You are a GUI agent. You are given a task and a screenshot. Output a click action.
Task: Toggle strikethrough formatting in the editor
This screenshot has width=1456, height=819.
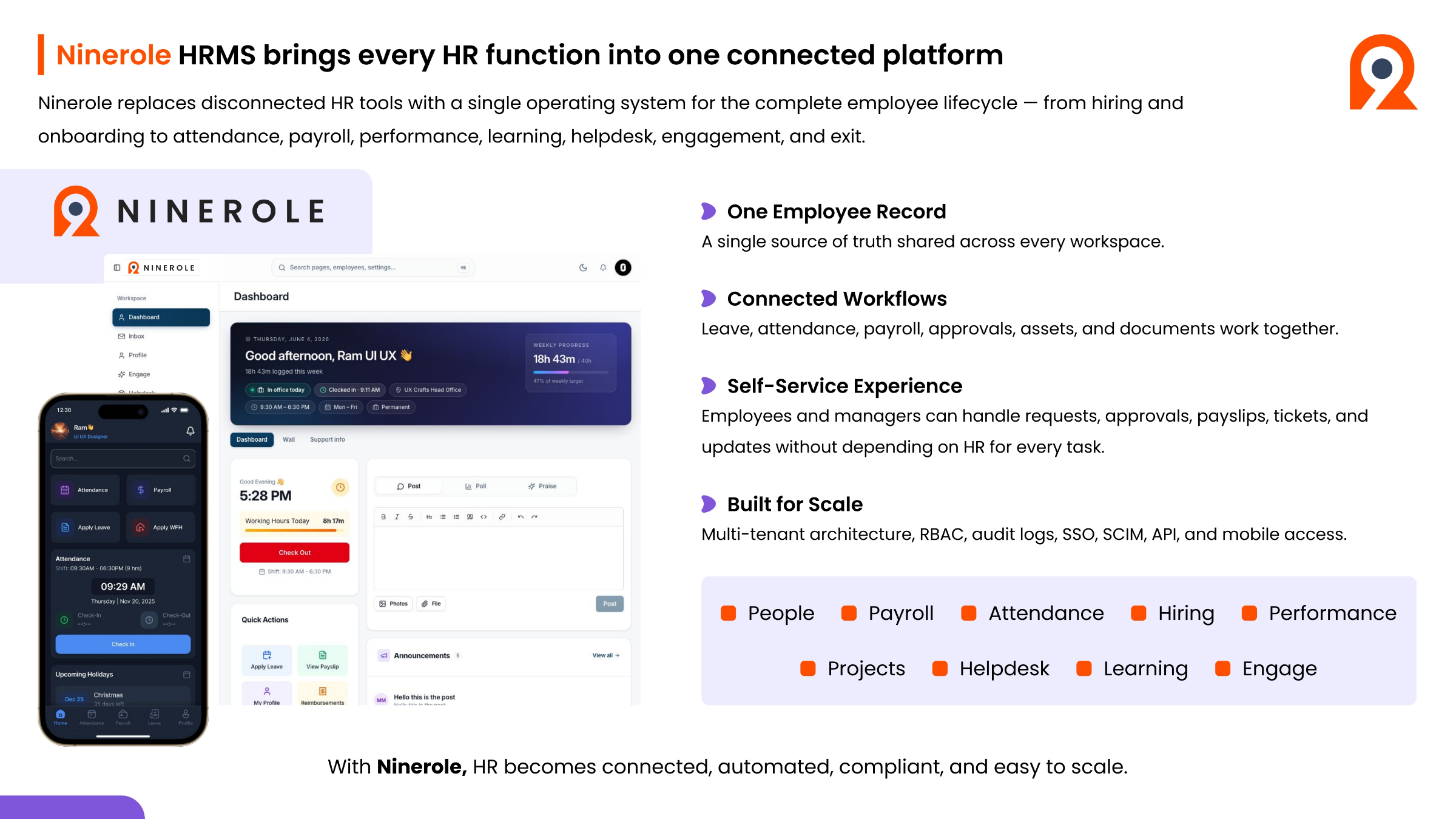411,517
